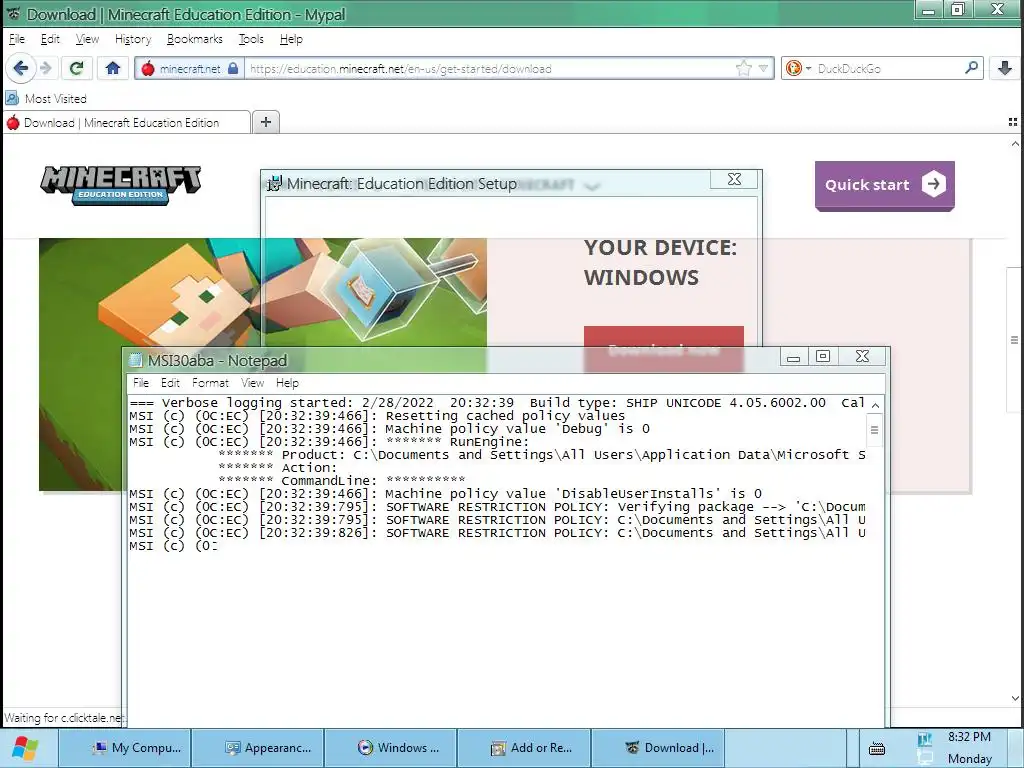This screenshot has width=1024, height=768.
Task: Close the Minecraft Education Edition Setup dialog
Action: tap(734, 180)
